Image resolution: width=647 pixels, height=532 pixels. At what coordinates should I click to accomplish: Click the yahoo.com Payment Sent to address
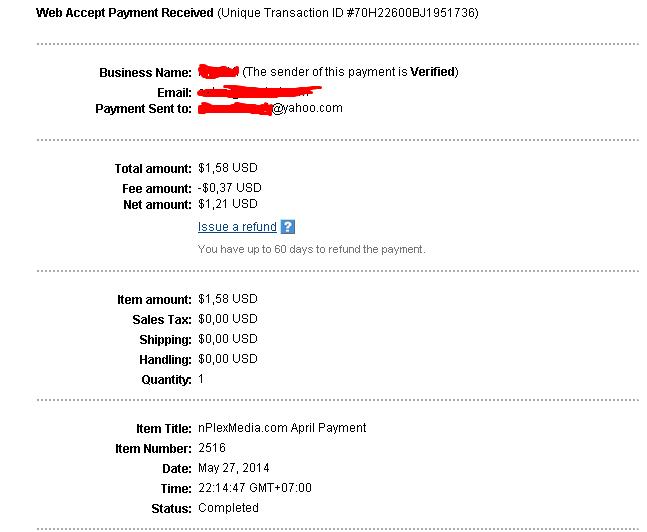tap(270, 108)
